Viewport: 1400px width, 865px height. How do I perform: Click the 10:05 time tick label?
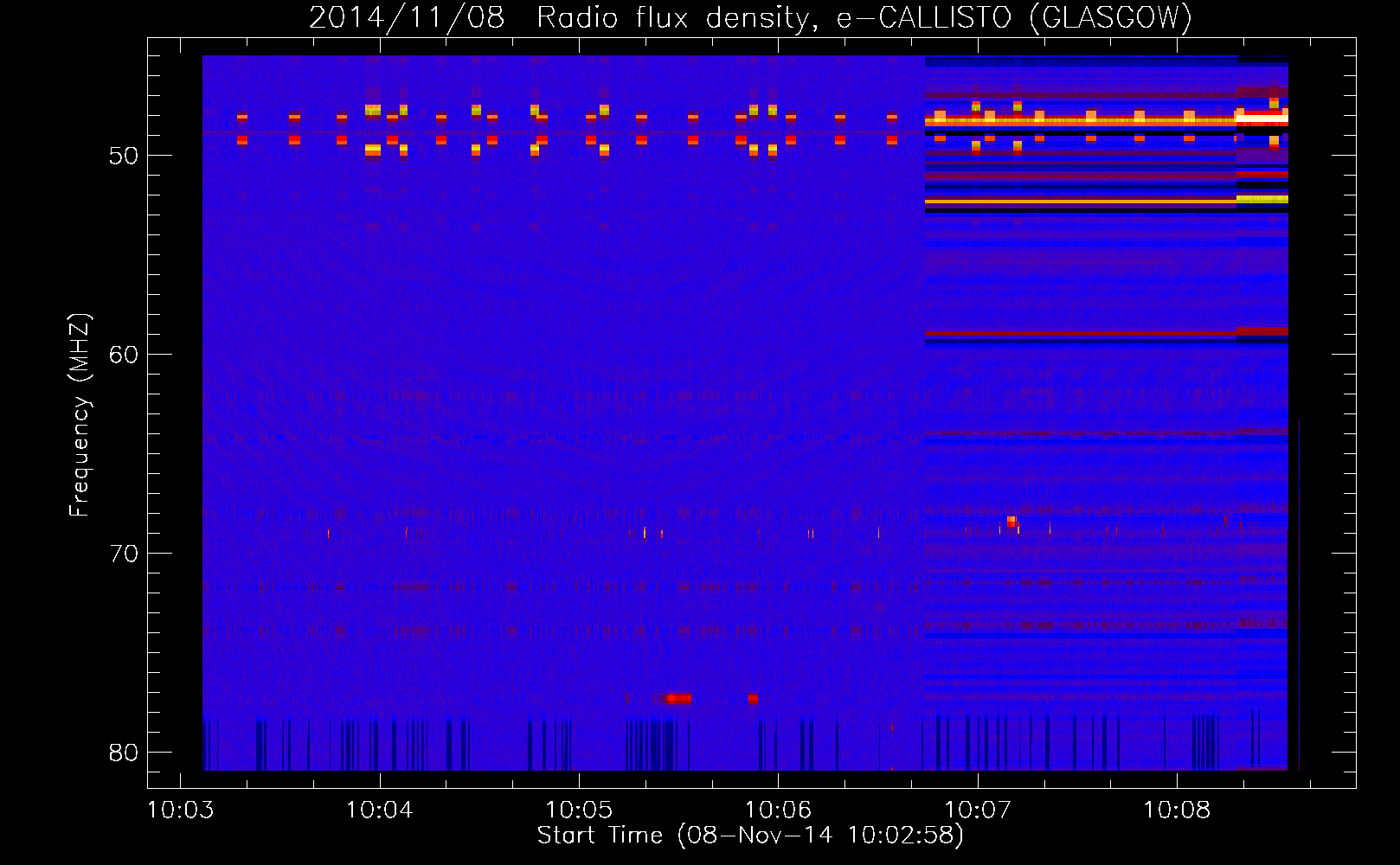point(579,810)
